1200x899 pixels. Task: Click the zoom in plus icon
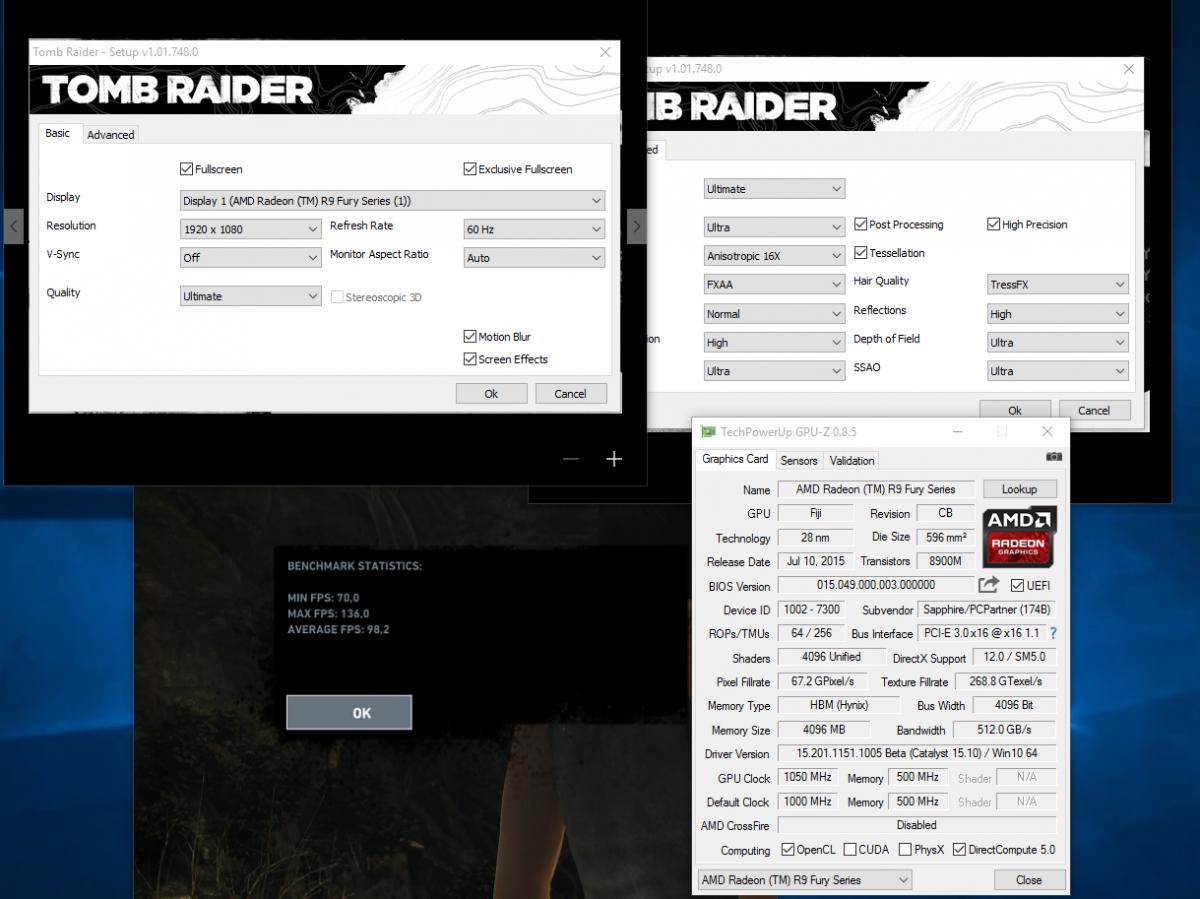click(x=614, y=459)
